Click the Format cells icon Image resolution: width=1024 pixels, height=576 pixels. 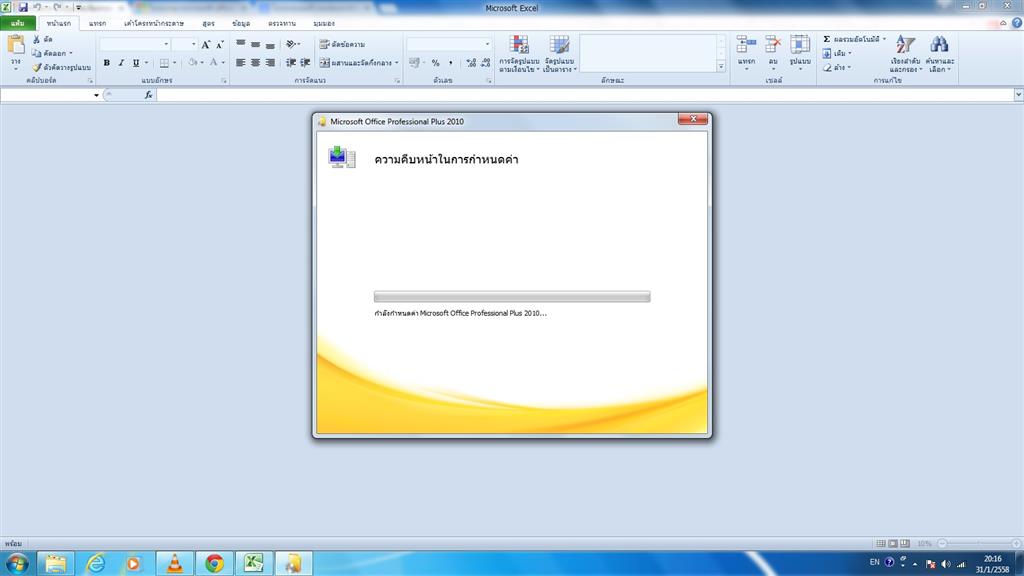[x=799, y=44]
